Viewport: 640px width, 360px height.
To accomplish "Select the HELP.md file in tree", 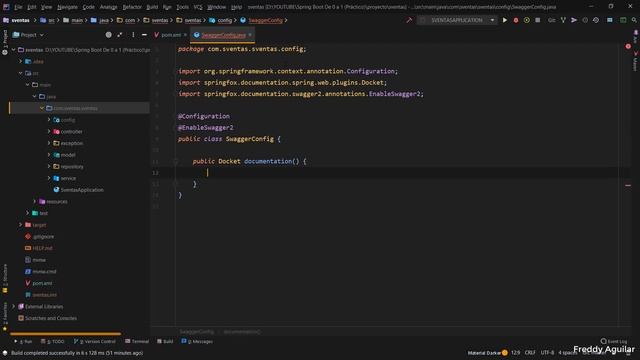I will coord(42,248).
